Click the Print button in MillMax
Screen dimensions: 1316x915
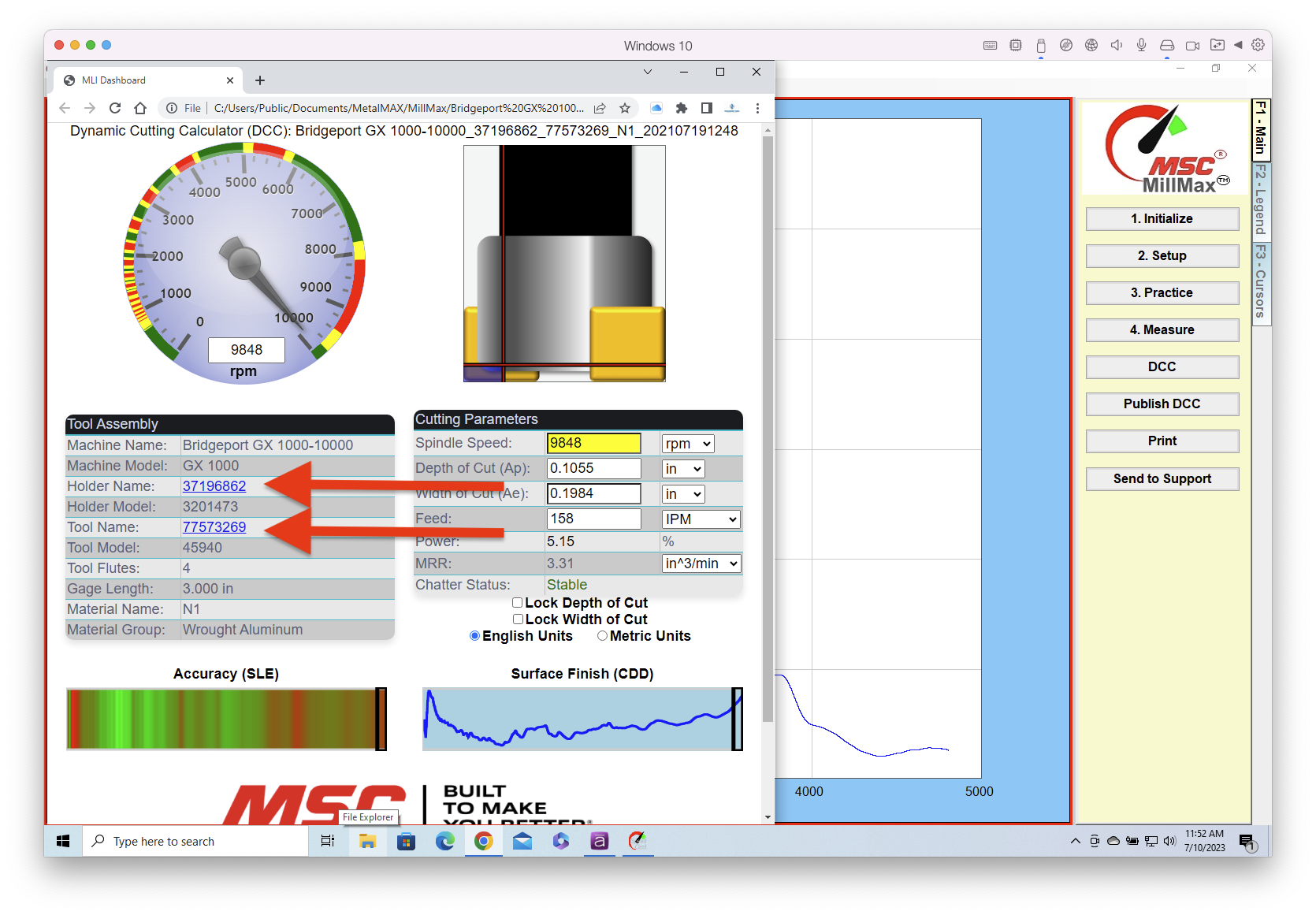pos(1162,441)
